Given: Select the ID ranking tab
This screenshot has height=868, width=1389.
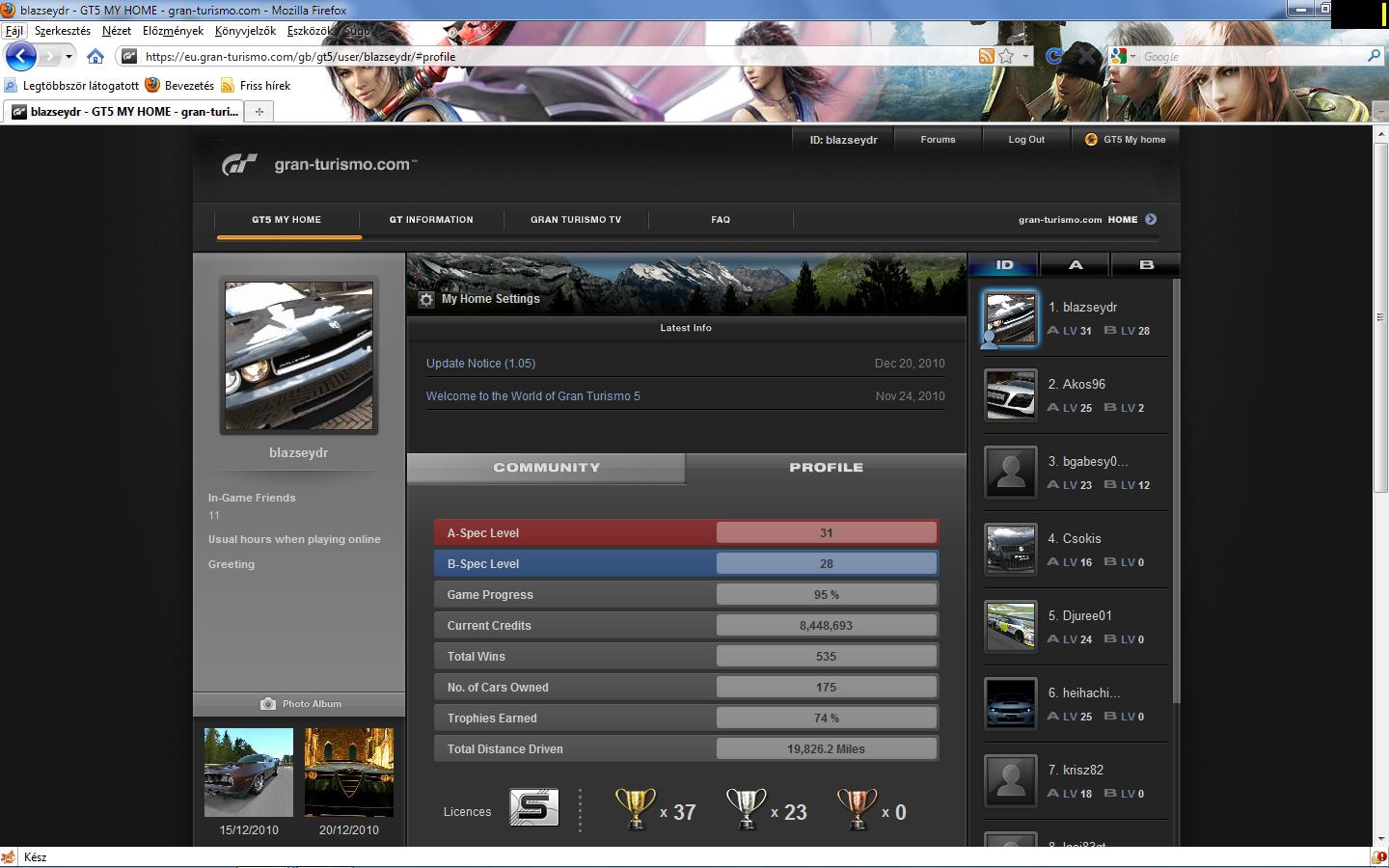Looking at the screenshot, I should click(1004, 264).
